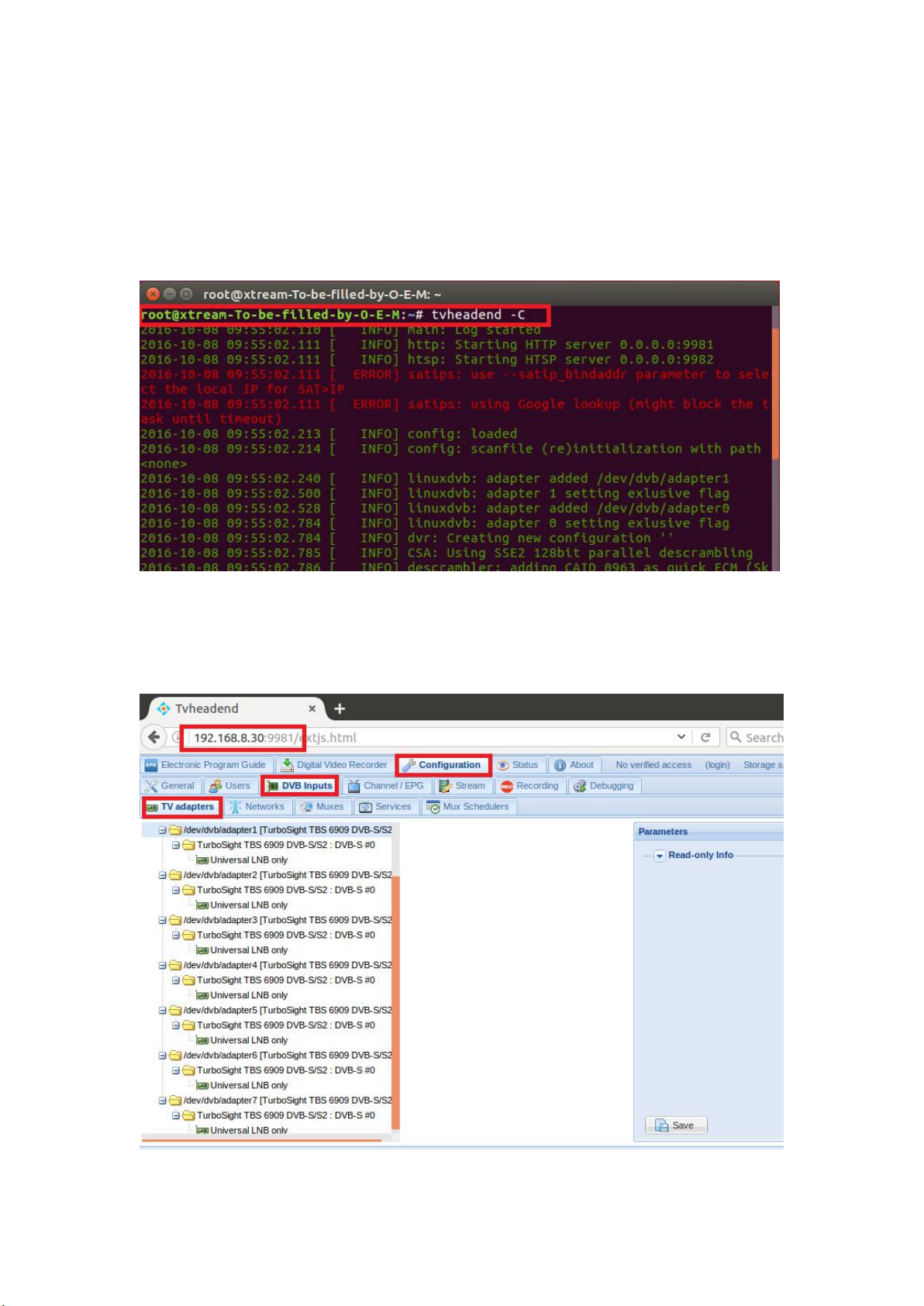
Task: Collapse the /dev/dvb/adapter1 tree node
Action: coord(163,830)
